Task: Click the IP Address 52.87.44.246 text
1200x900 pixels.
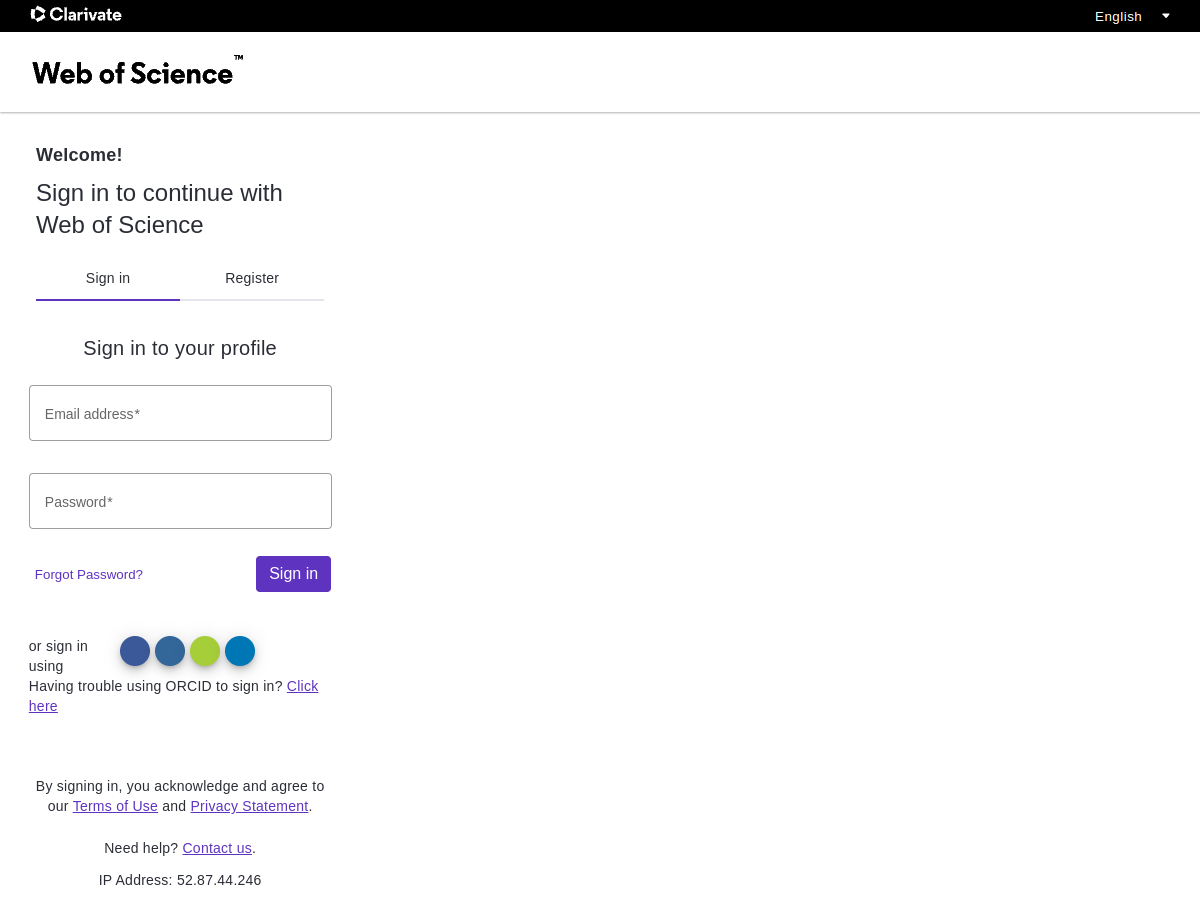Action: coord(180,880)
